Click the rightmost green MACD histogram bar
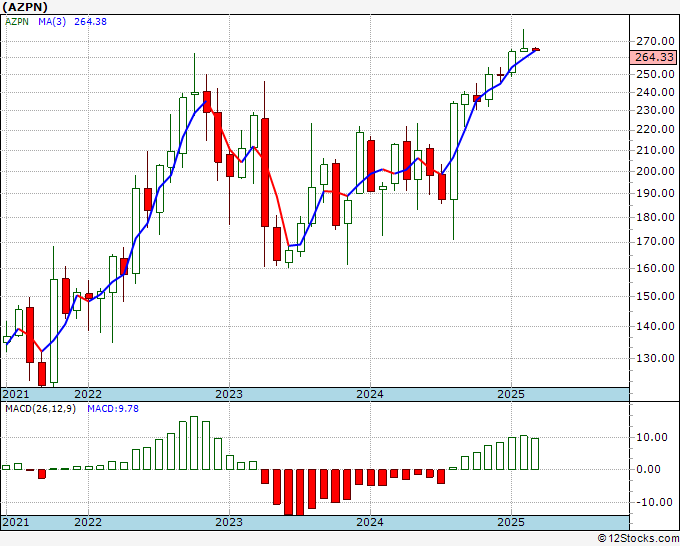680x546 pixels. click(x=535, y=454)
